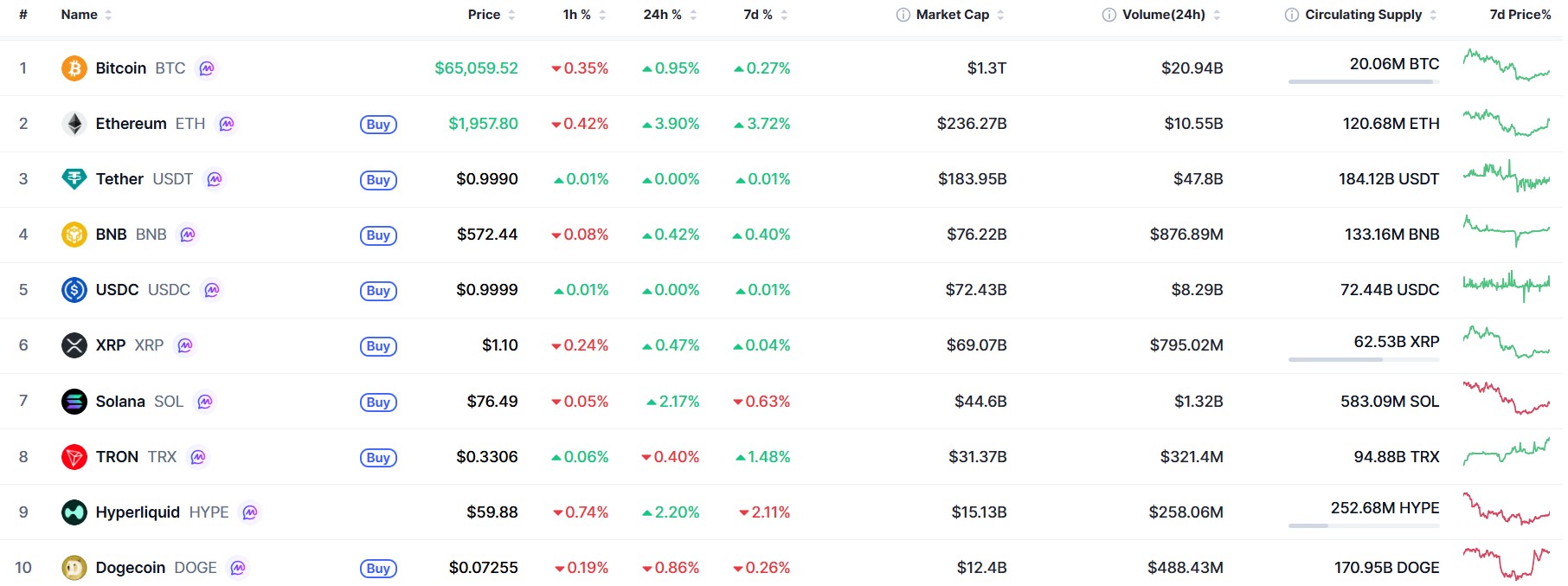Click the BNB logo icon
The image size is (1568, 586).
tap(74, 235)
